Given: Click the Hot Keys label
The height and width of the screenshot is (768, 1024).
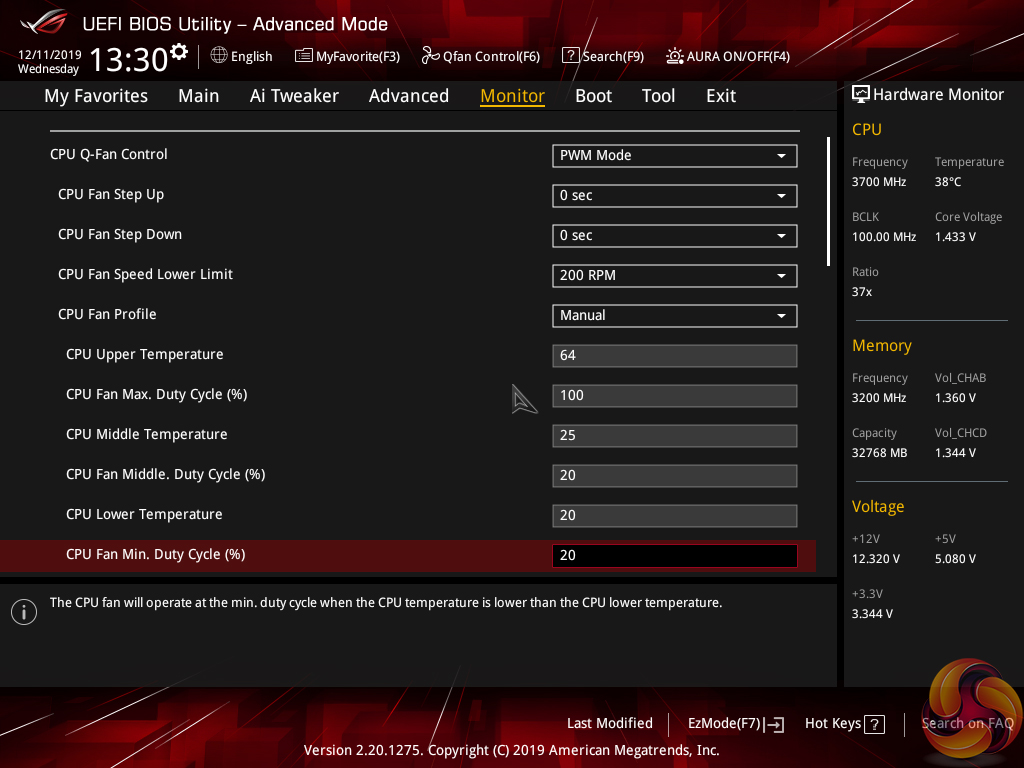Looking at the screenshot, I should (833, 723).
